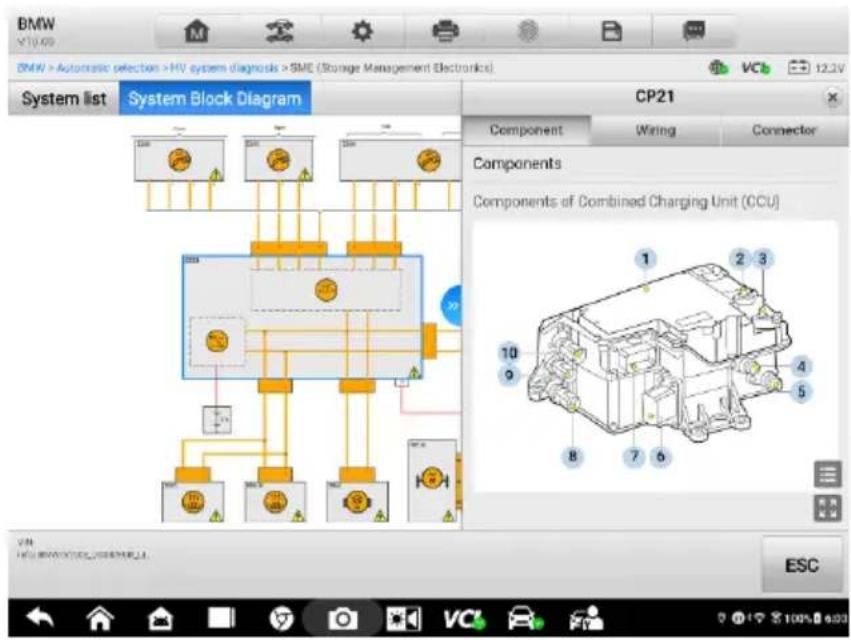
Task: Open the VCI manager in bottom bar
Action: (x=464, y=619)
